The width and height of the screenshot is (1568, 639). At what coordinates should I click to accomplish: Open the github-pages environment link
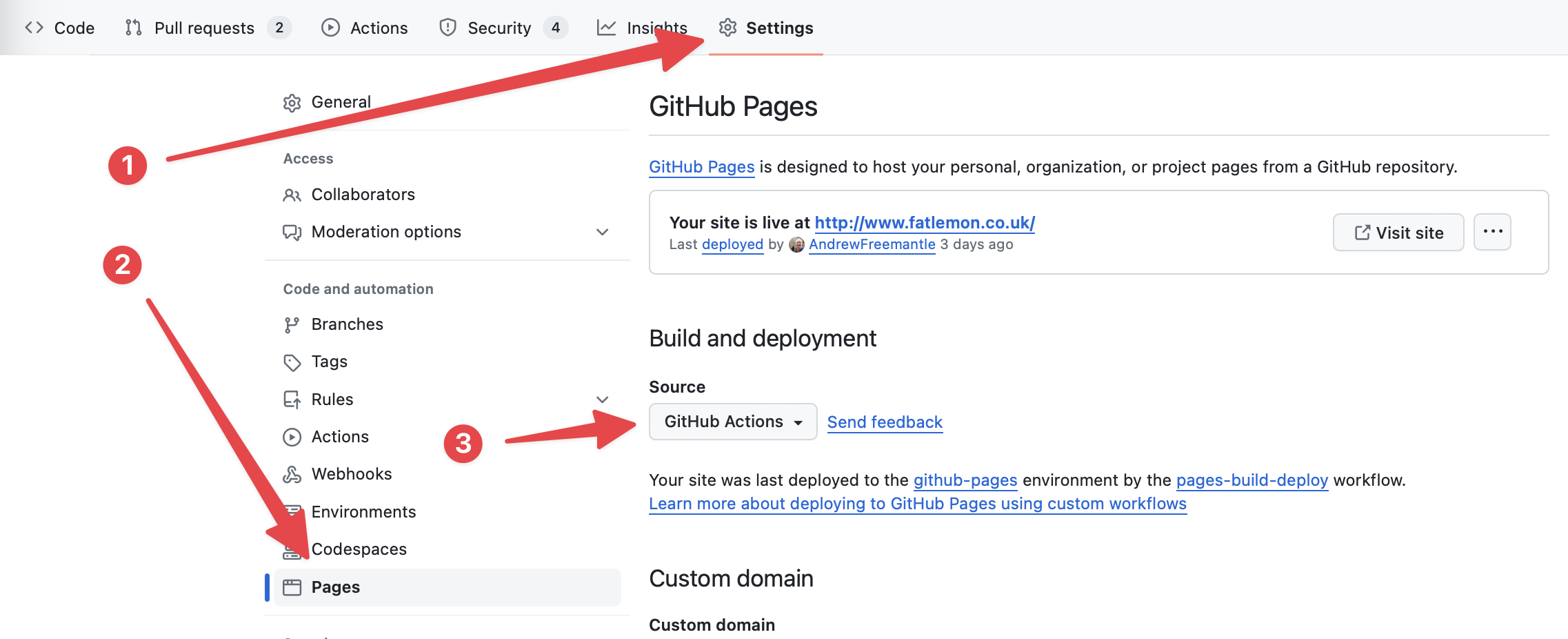pos(965,480)
